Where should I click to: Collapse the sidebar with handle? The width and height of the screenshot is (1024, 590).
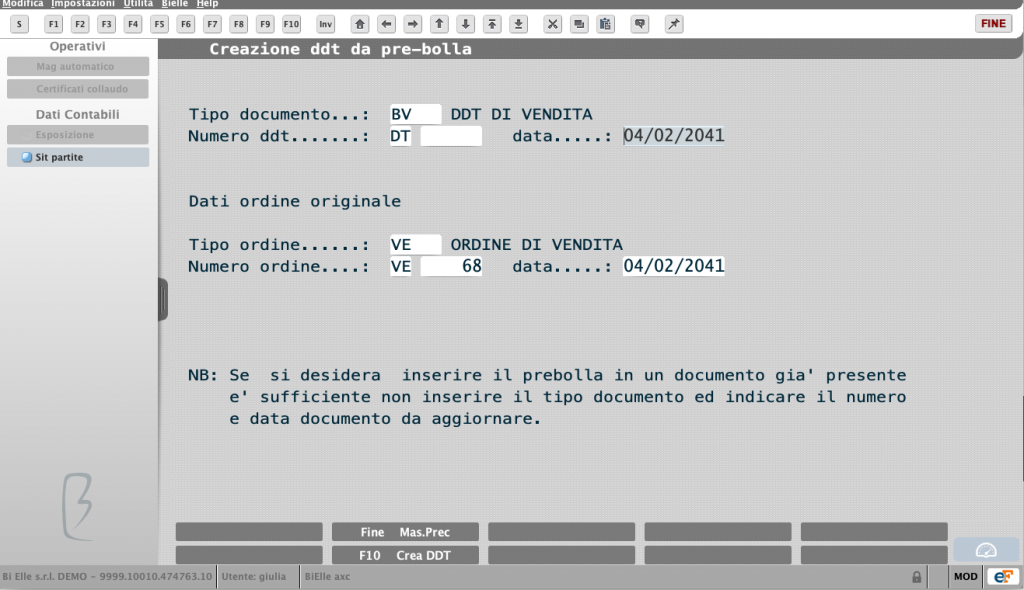(x=163, y=299)
